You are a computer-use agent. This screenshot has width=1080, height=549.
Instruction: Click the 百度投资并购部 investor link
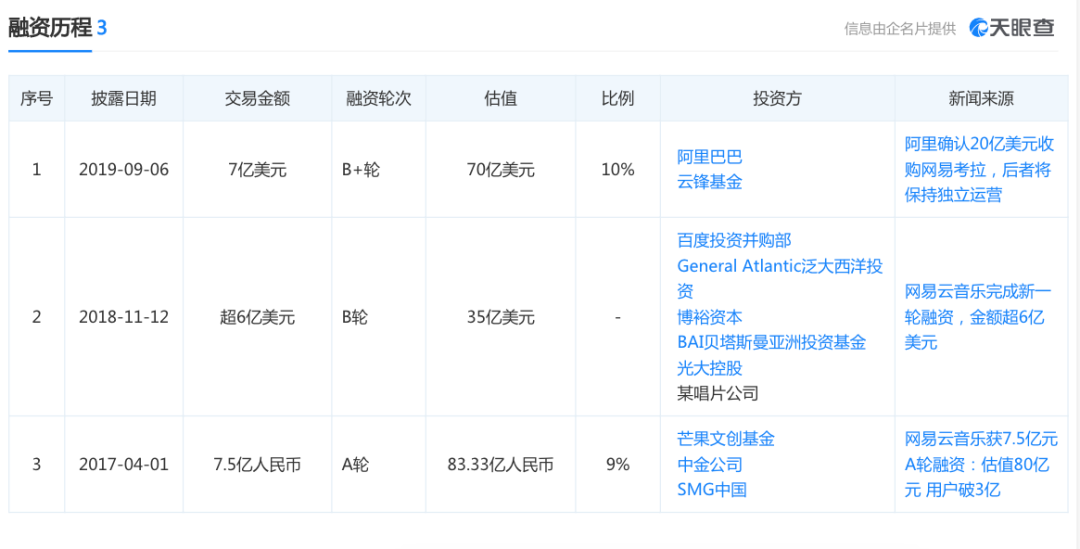pyautogui.click(x=734, y=240)
